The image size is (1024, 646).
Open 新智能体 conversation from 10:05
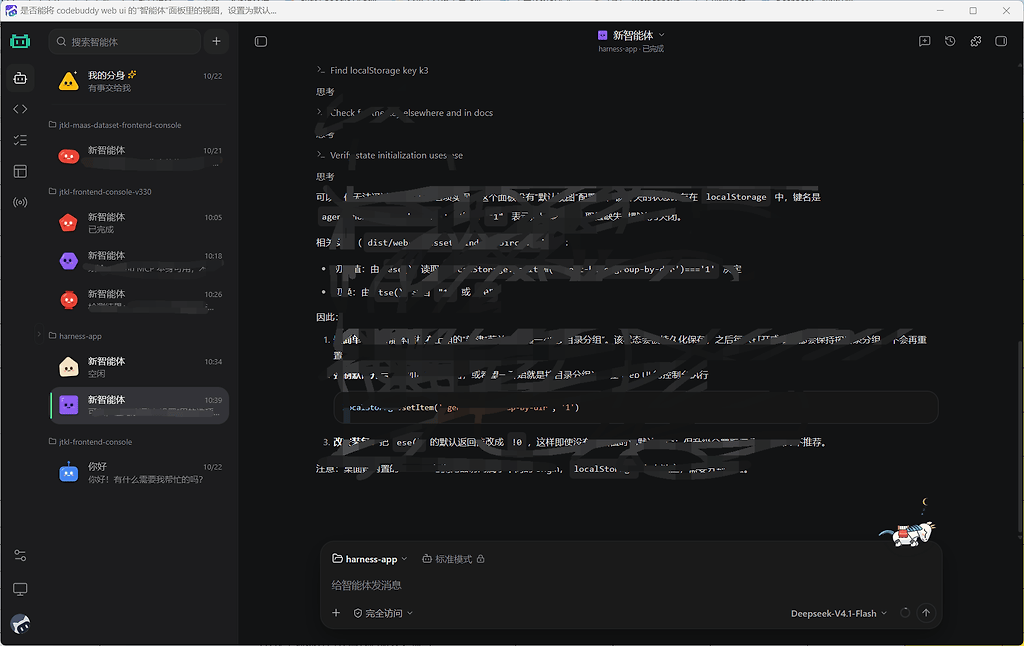(x=139, y=222)
